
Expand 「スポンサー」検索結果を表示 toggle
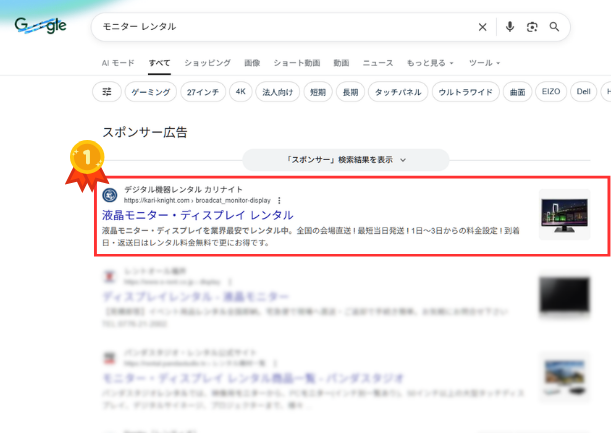click(x=346, y=160)
